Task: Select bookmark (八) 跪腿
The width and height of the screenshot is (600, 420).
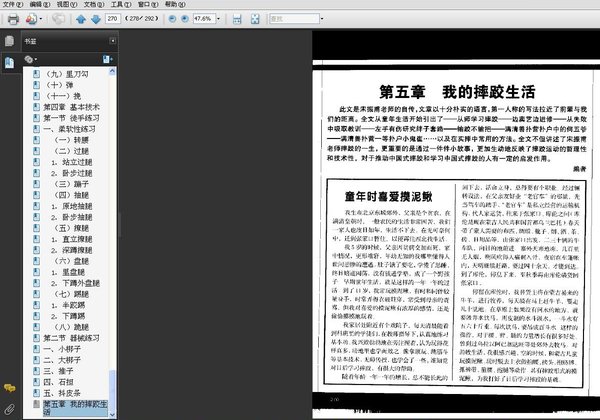Action: tap(71, 327)
